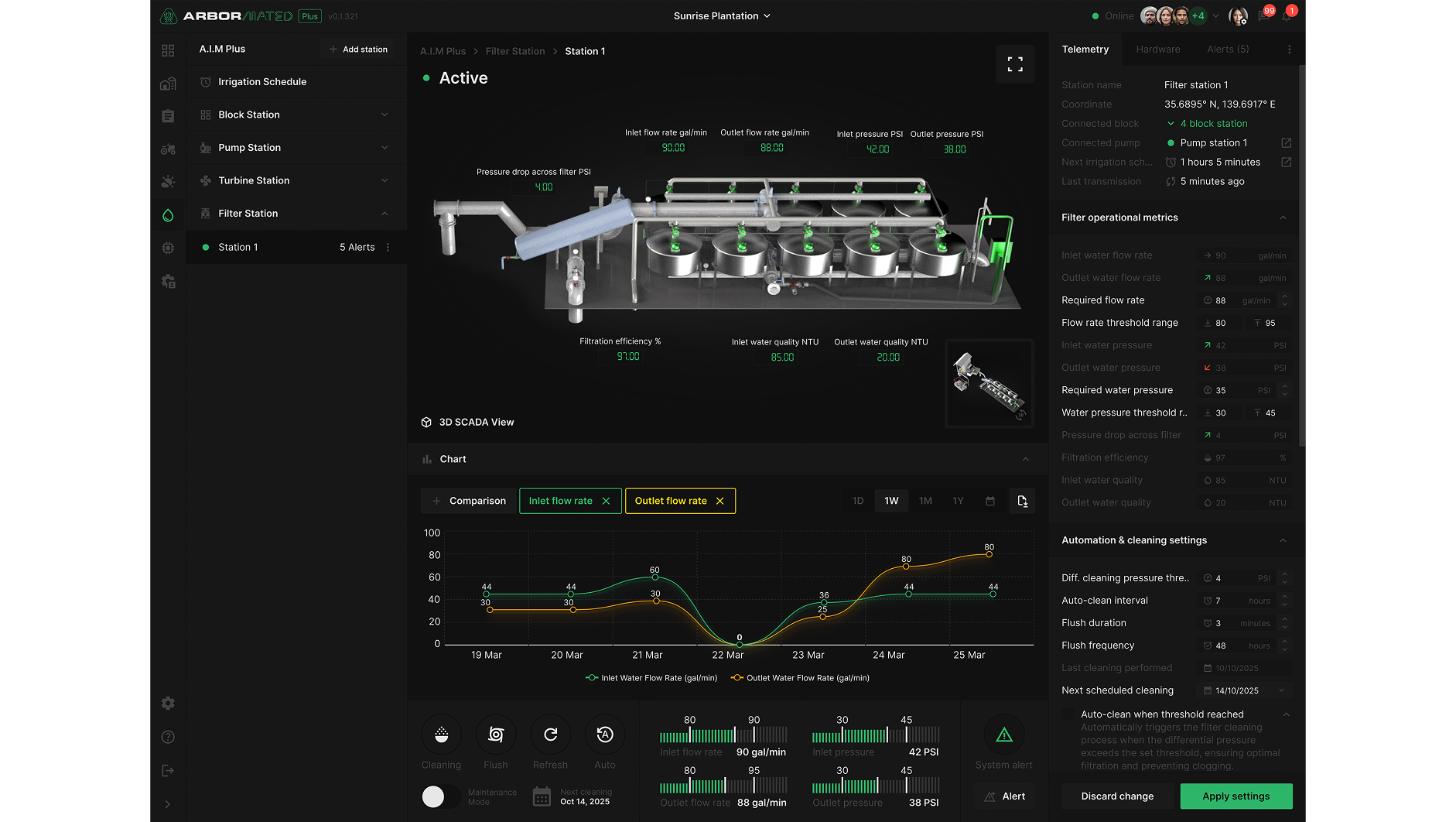Open the help question mark icon

pyautogui.click(x=168, y=737)
